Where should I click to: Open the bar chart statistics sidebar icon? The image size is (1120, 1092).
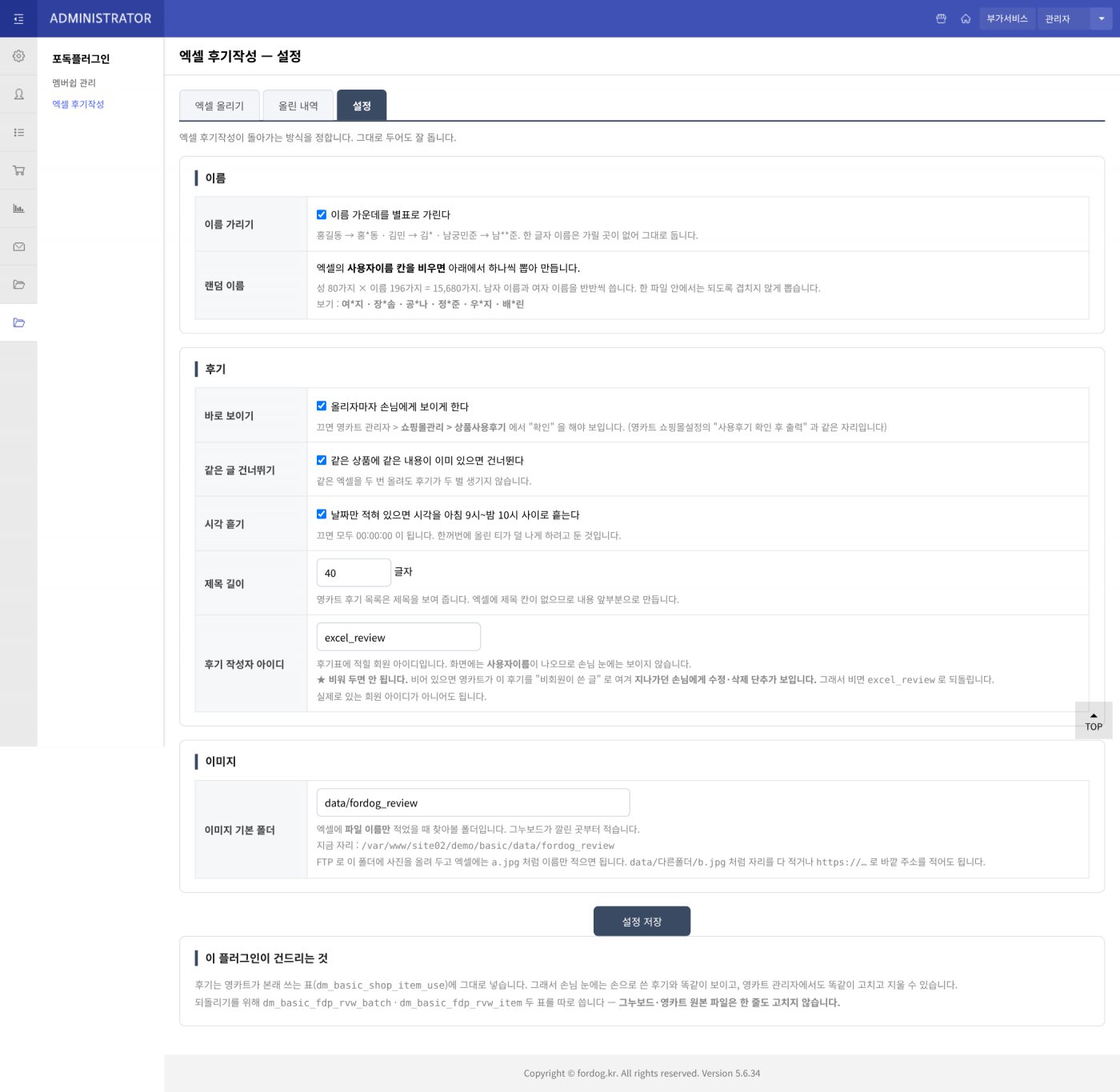18,208
